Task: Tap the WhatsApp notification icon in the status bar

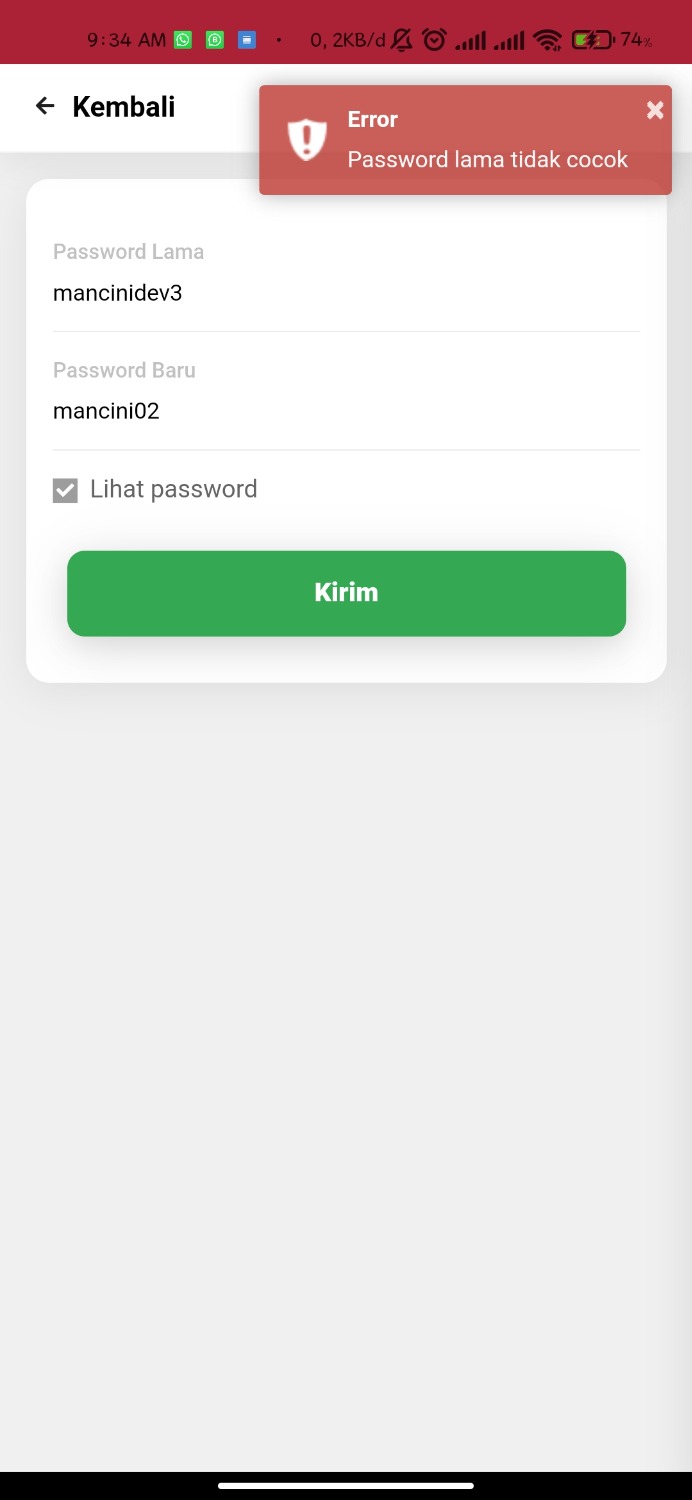Action: pos(183,40)
